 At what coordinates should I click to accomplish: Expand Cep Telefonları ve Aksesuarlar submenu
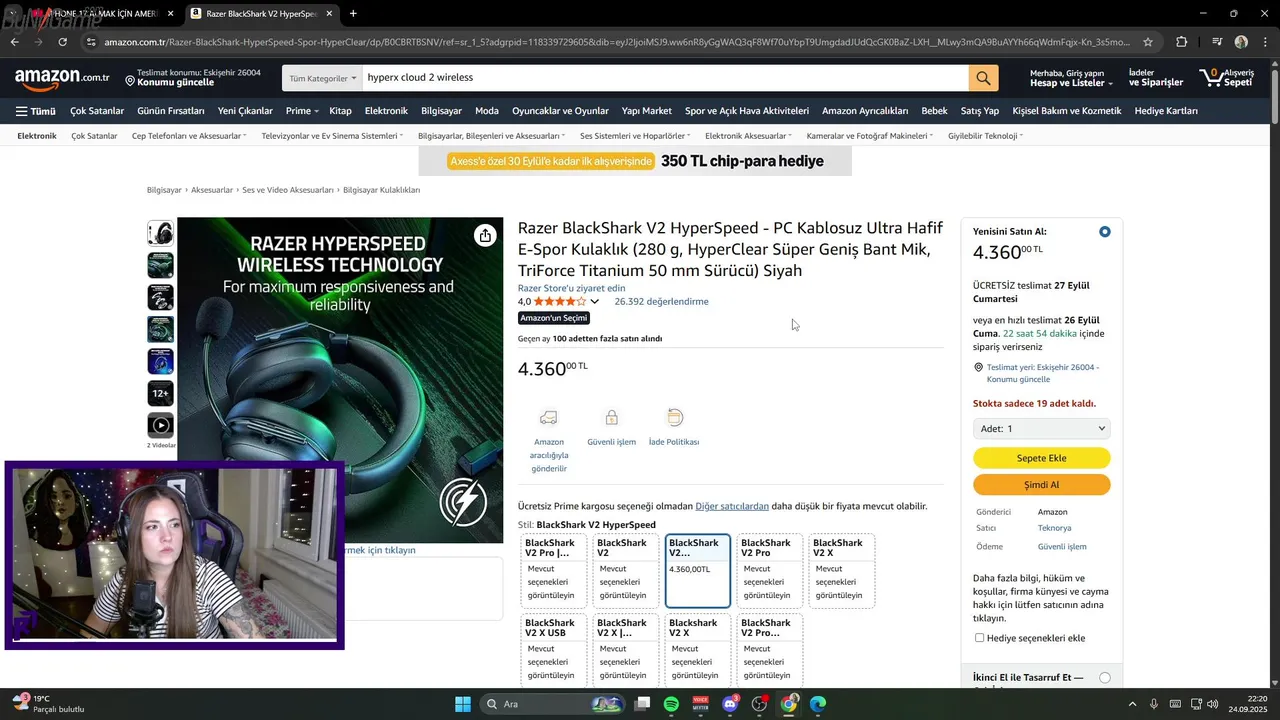tap(188, 136)
